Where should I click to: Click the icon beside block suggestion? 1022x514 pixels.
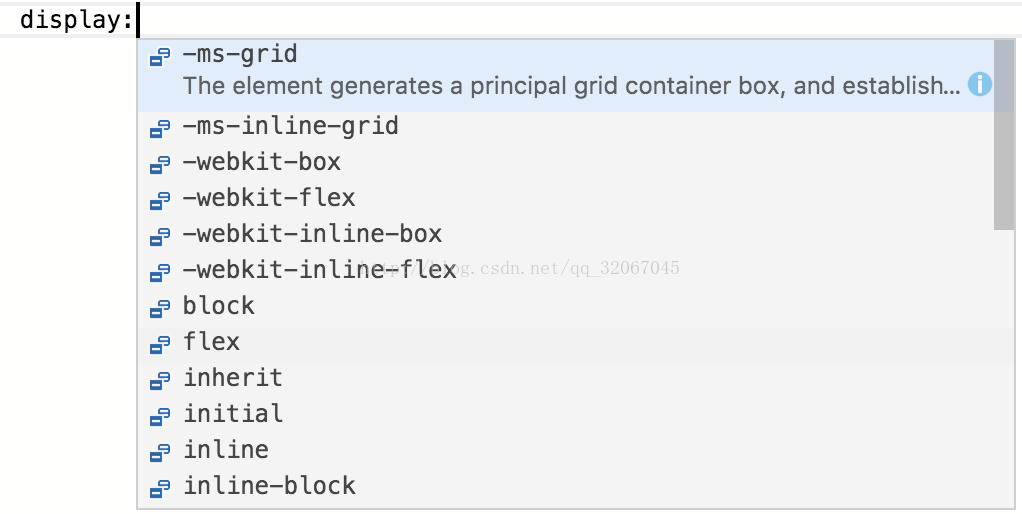[160, 307]
